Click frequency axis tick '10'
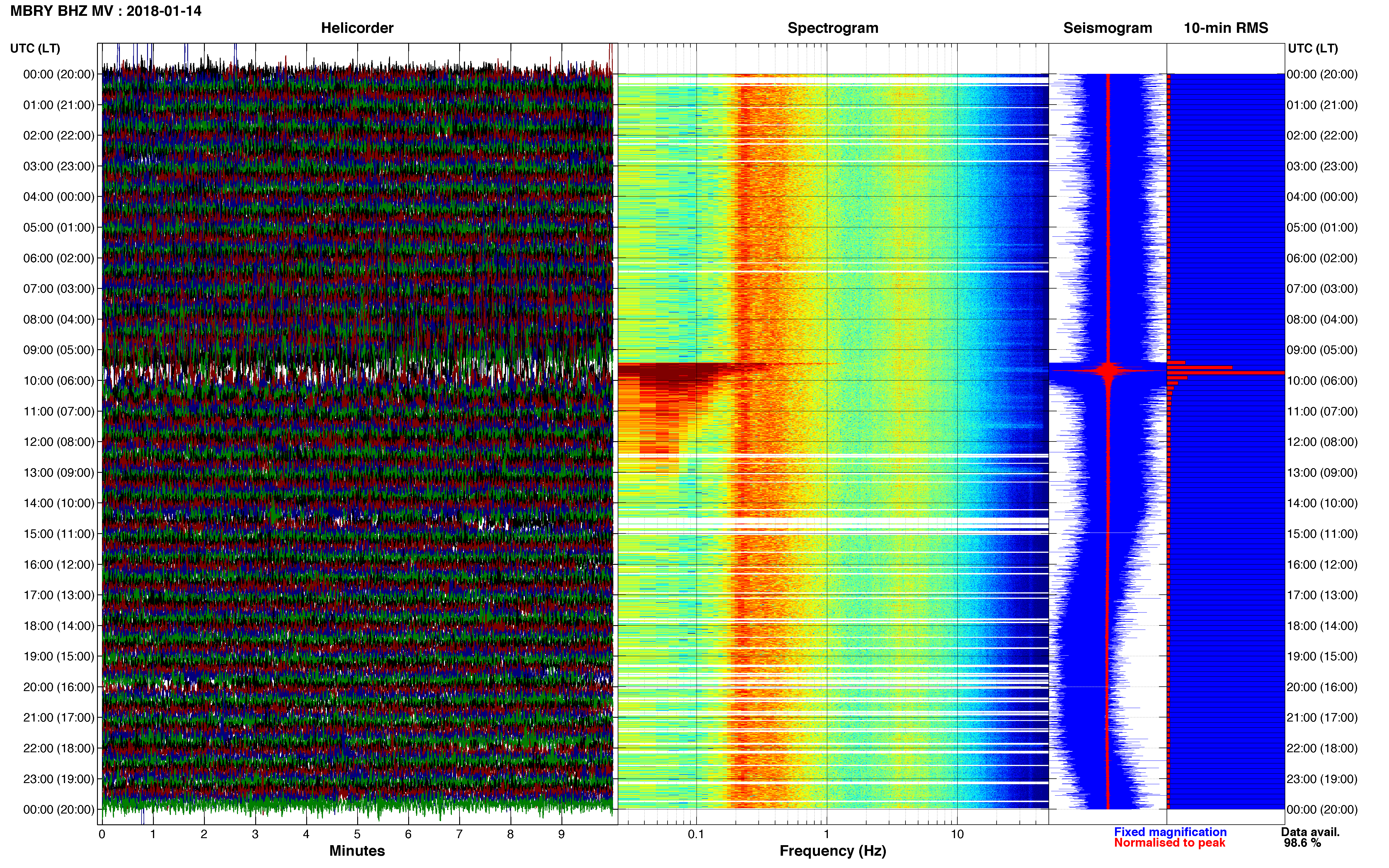 (x=957, y=835)
